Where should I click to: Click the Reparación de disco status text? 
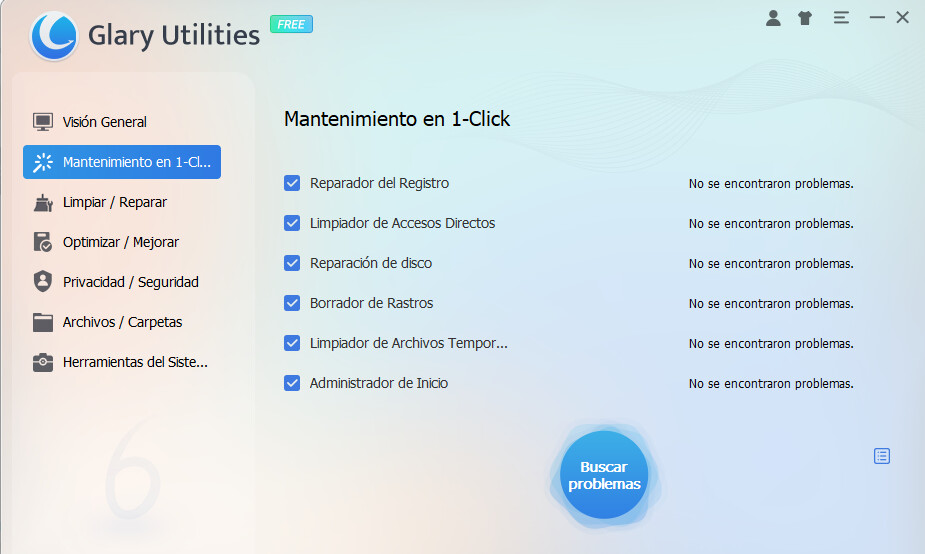point(770,264)
